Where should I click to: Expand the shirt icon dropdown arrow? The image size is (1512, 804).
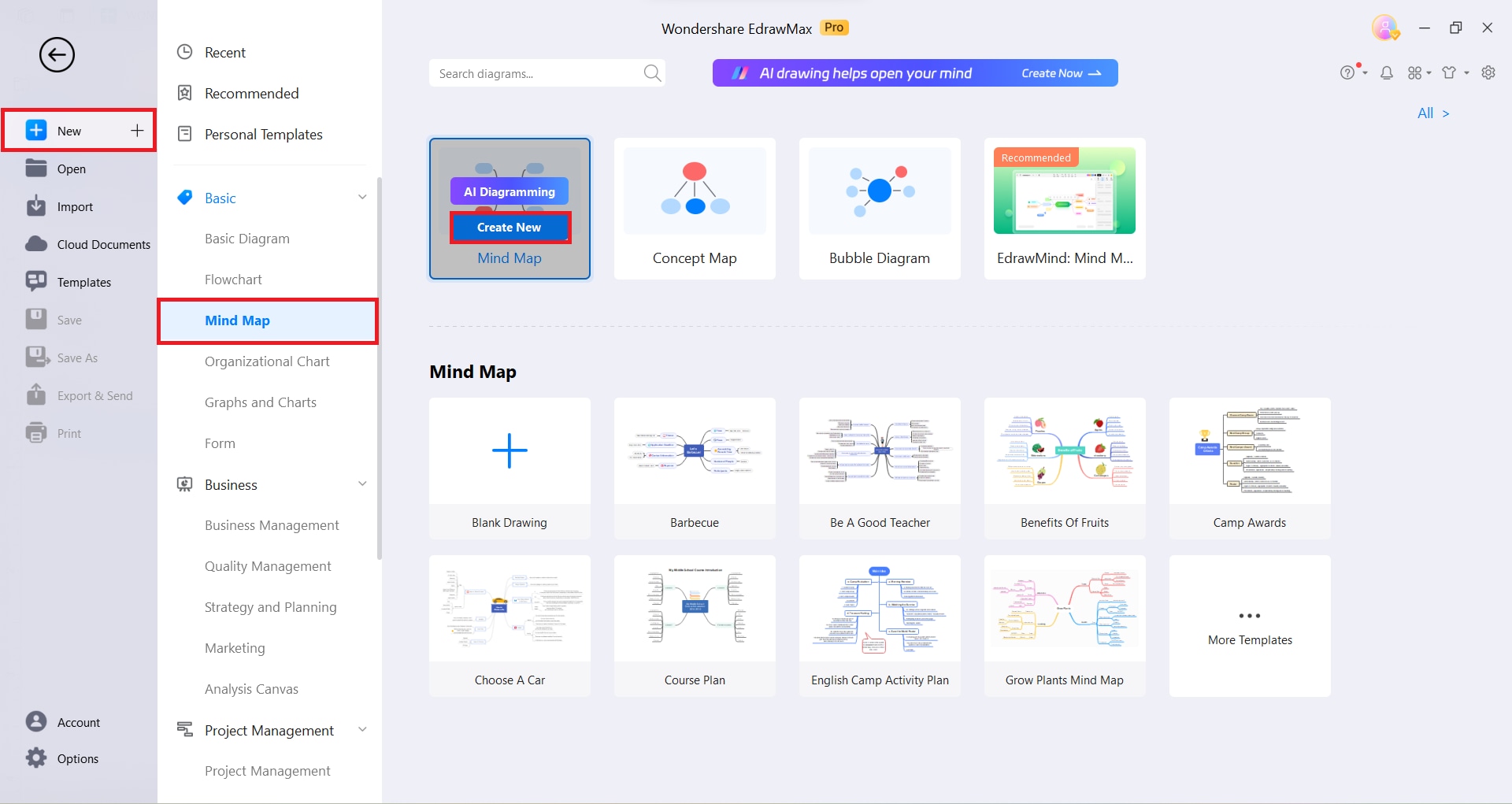[x=1466, y=73]
